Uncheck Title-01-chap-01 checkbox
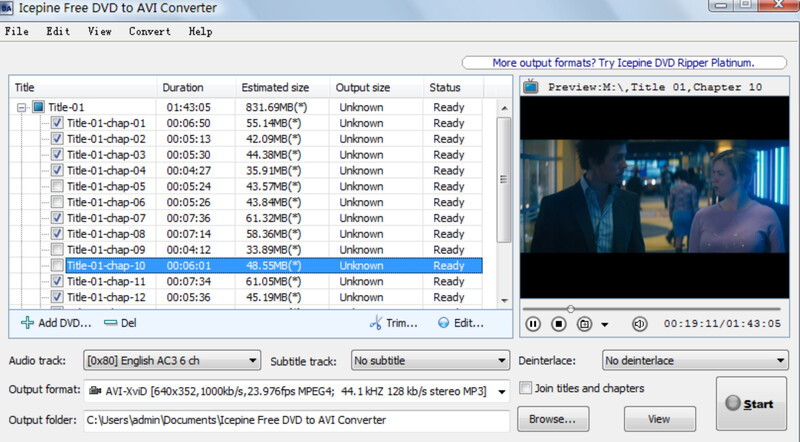Image resolution: width=800 pixels, height=442 pixels. [x=57, y=123]
